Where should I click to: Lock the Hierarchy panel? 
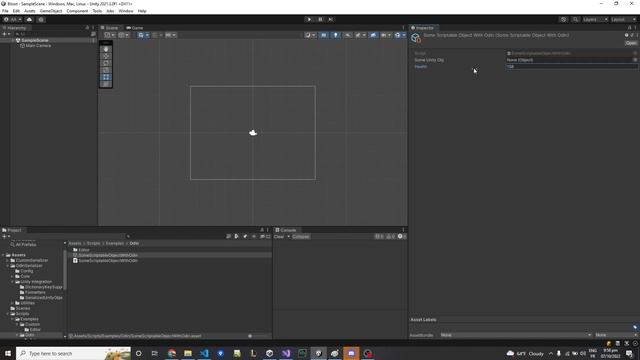click(87, 28)
